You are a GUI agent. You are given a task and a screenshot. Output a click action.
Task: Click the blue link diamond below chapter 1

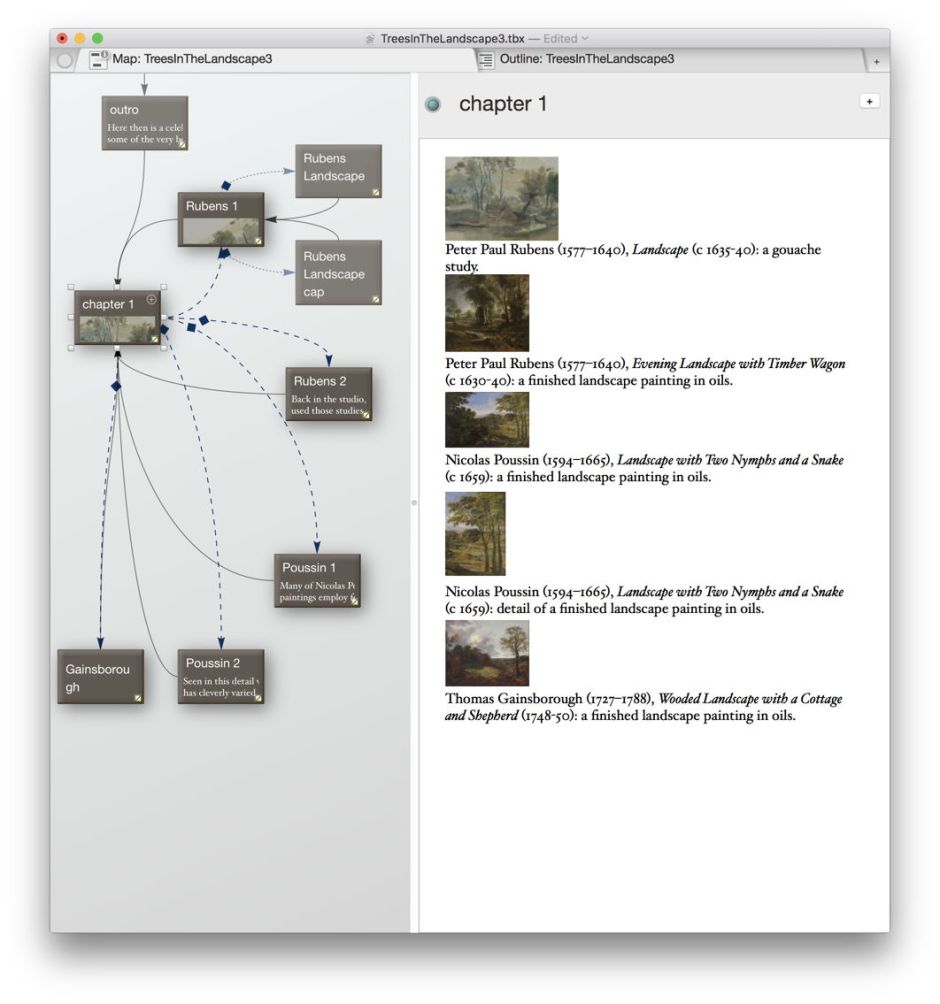pos(117,385)
